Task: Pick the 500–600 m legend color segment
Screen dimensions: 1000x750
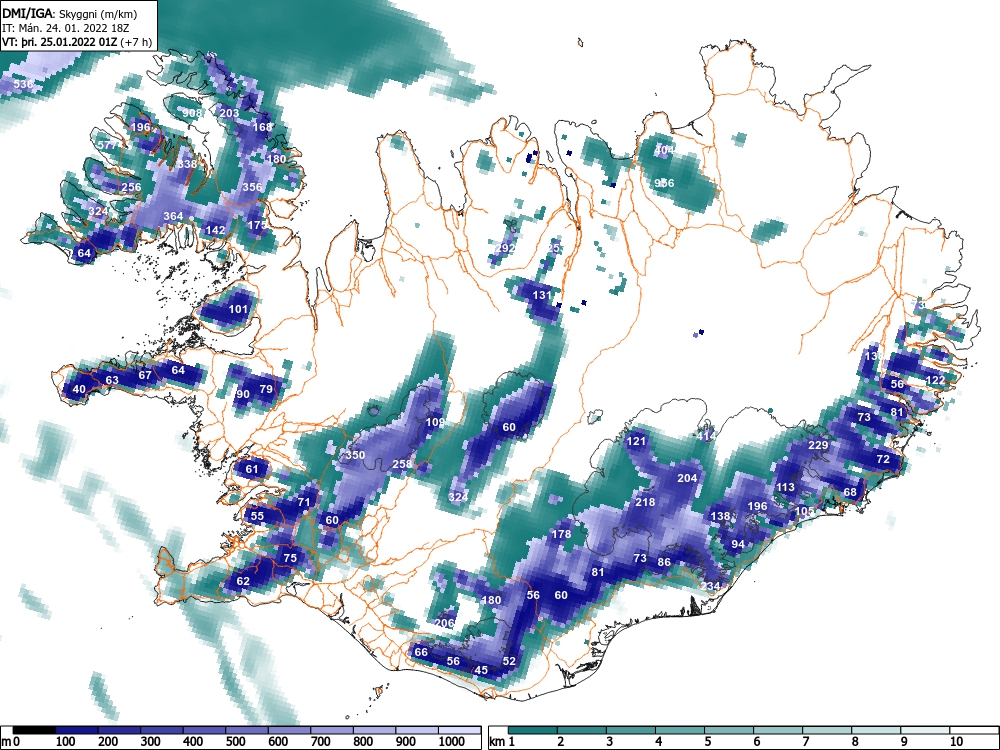Action: click(x=247, y=730)
